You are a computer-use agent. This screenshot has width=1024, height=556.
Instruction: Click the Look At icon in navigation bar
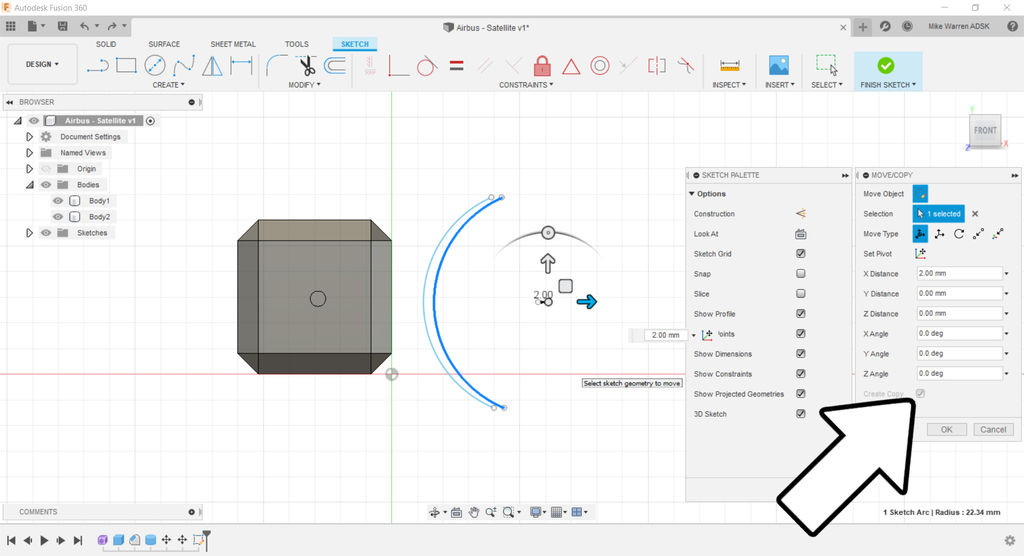456,512
